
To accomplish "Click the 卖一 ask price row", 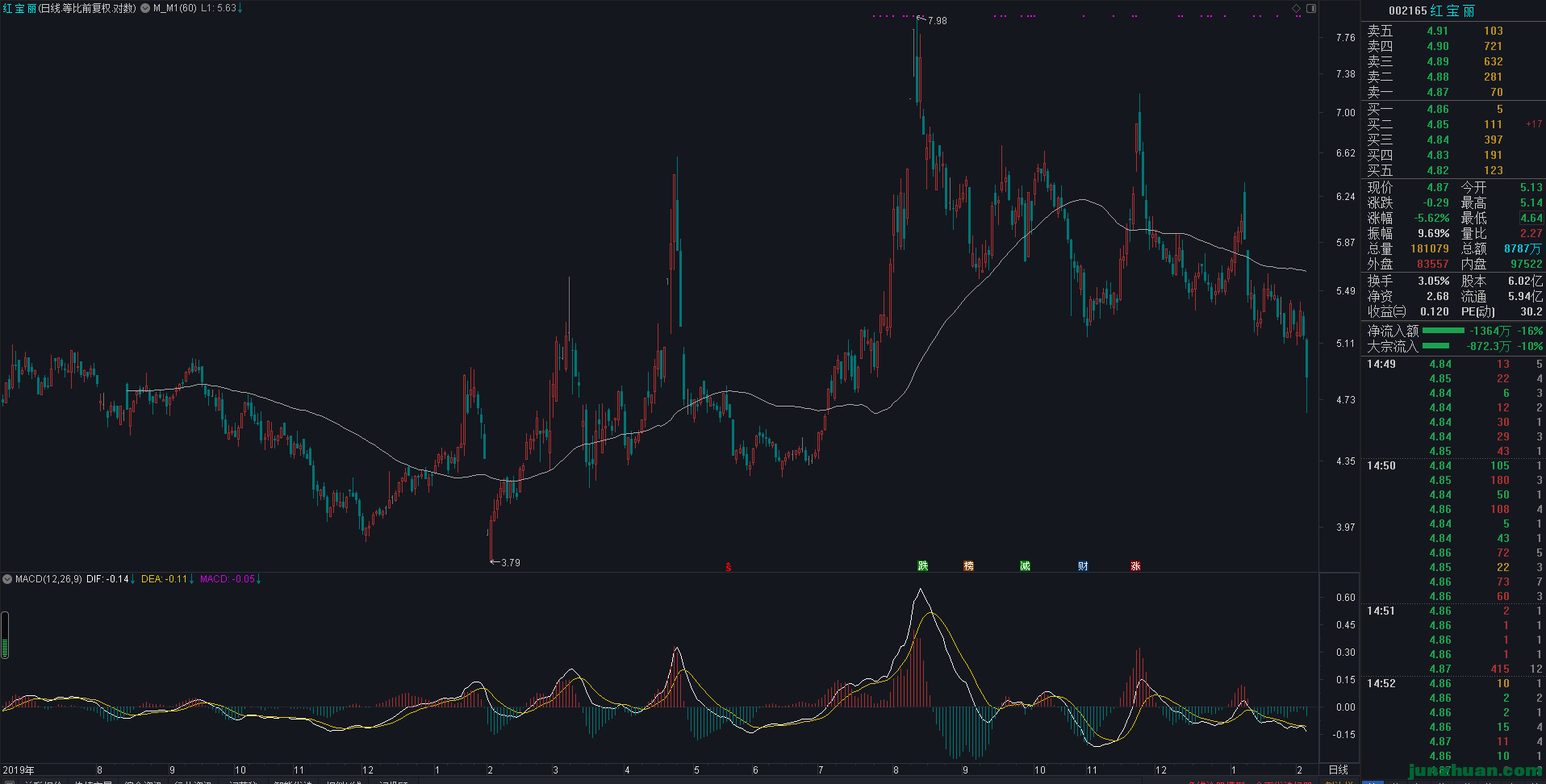I will pos(1452,92).
